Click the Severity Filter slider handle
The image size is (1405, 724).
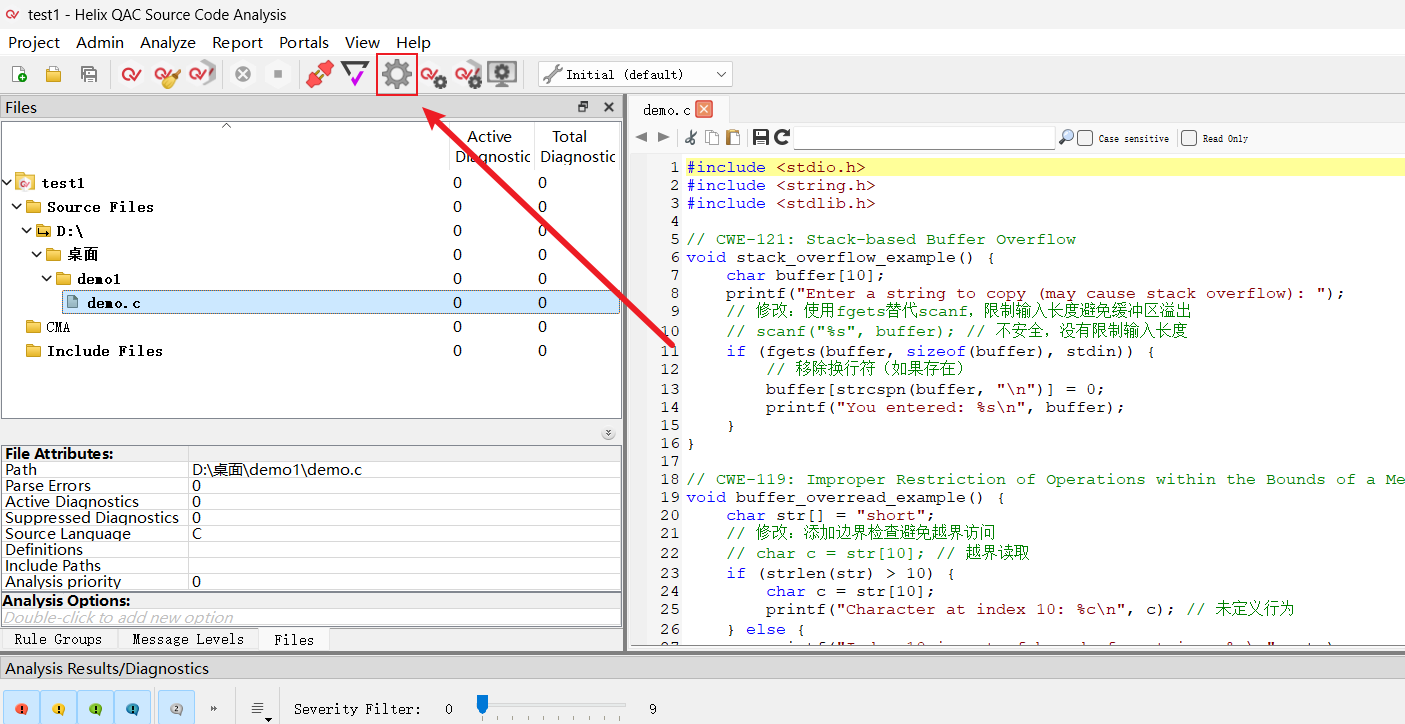pyautogui.click(x=482, y=705)
